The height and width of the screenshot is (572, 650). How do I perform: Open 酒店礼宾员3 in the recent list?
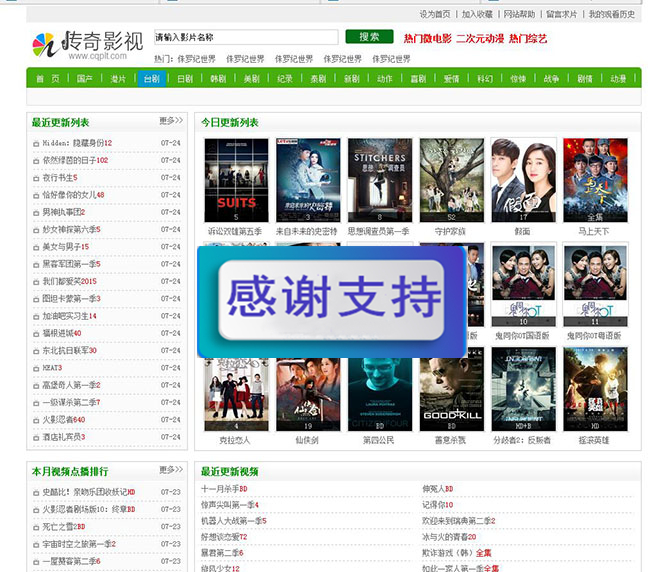click(64, 437)
